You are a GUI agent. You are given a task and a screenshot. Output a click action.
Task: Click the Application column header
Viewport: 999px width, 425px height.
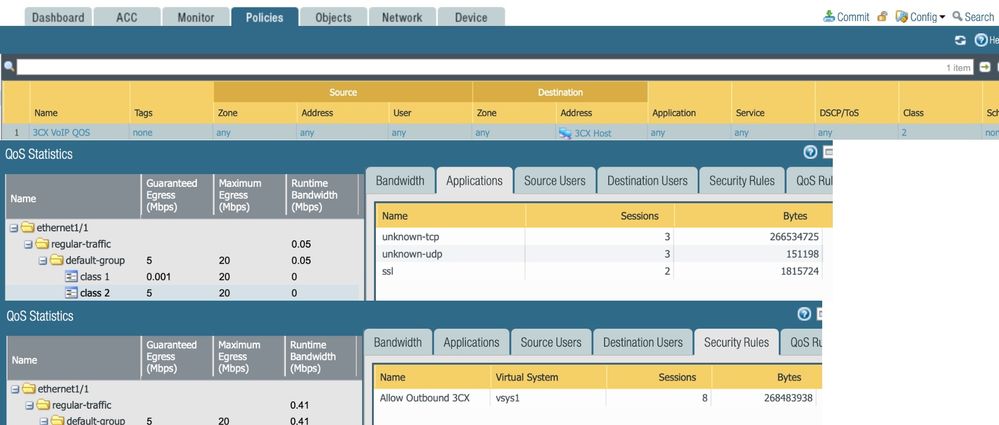(674, 113)
